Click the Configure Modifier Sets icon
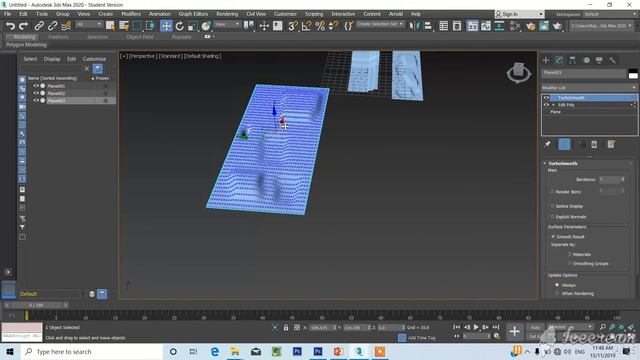Viewport: 640px width, 360px height. tap(611, 144)
